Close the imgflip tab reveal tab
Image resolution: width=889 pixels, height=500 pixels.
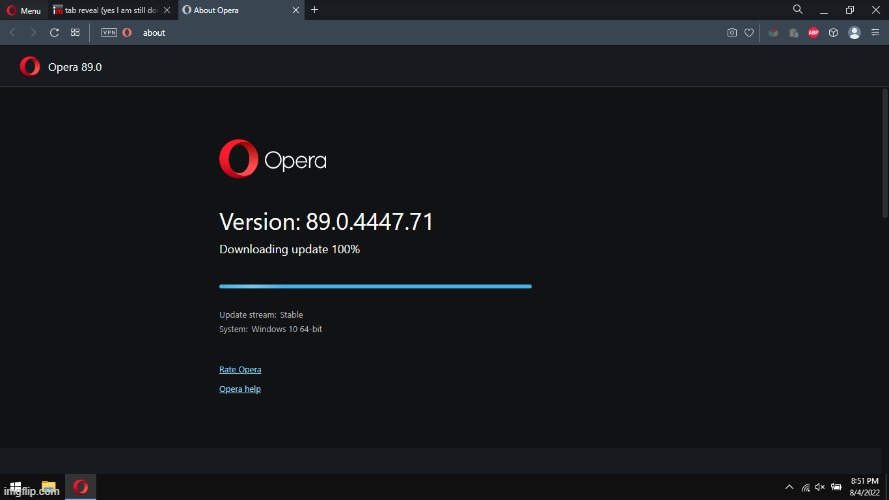coord(167,10)
